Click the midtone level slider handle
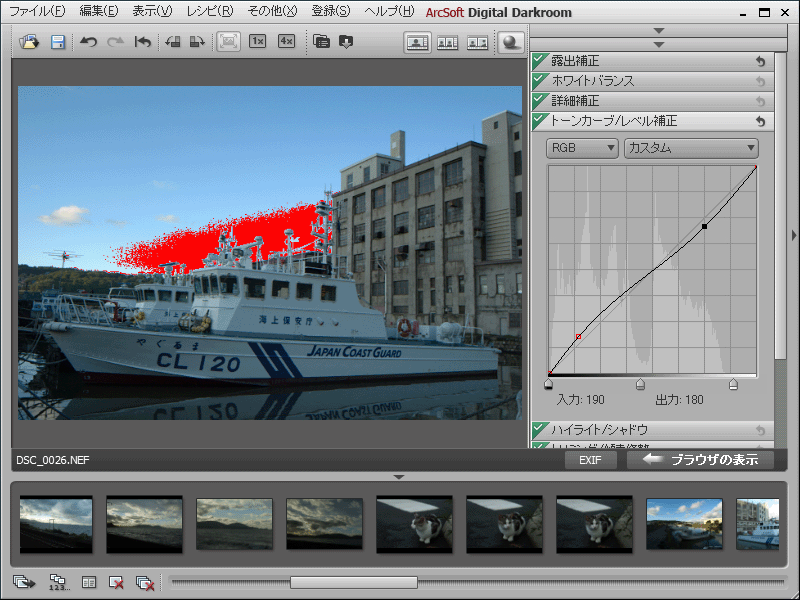 [640, 384]
